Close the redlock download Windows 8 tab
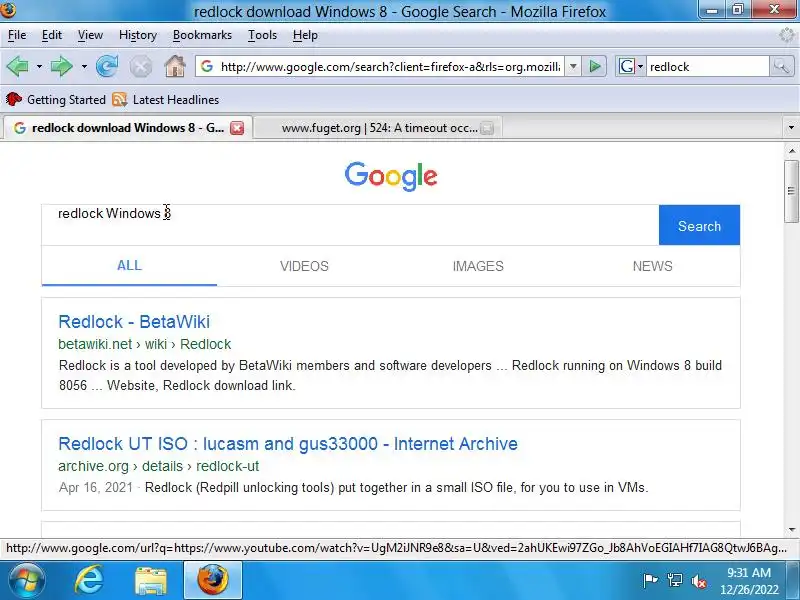Screen dimensions: 800x600 [x=237, y=128]
